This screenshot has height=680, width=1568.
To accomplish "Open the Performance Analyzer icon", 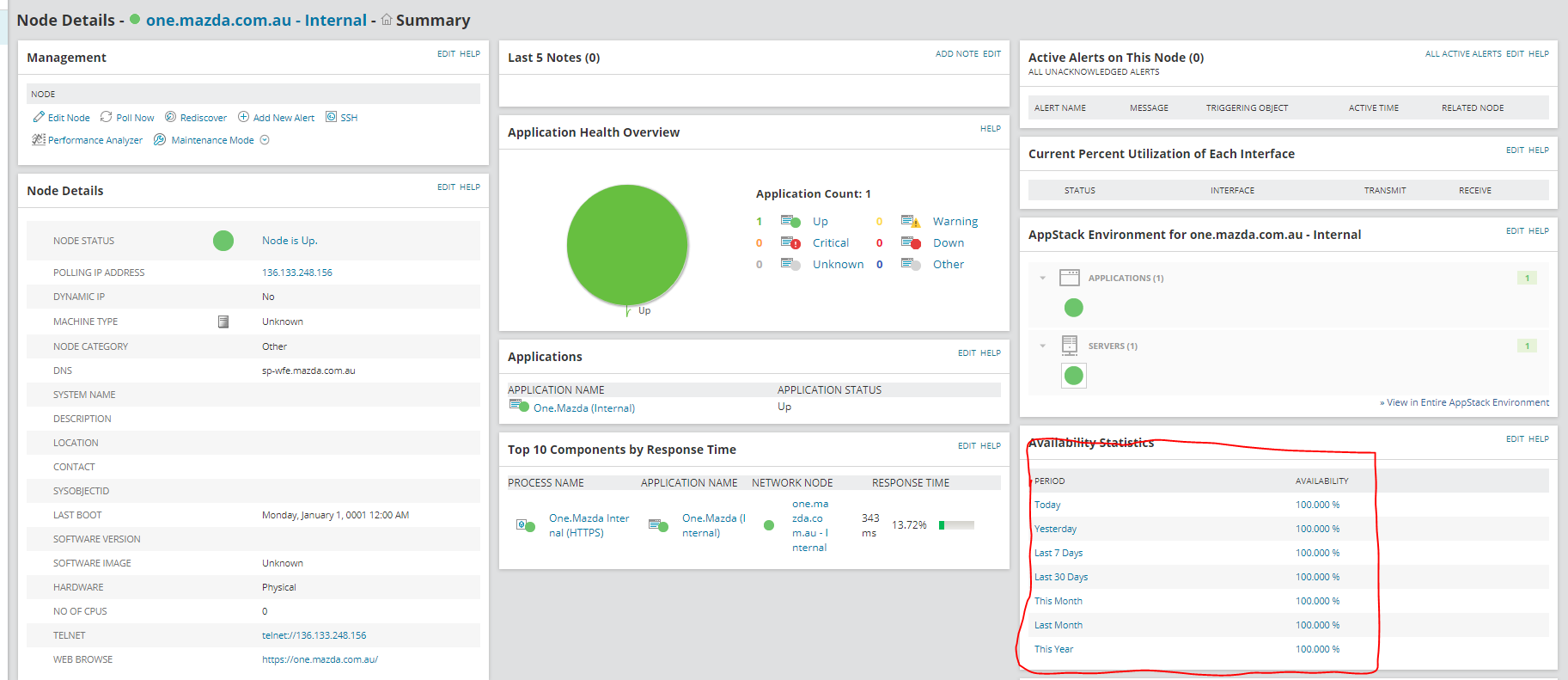I will [39, 139].
